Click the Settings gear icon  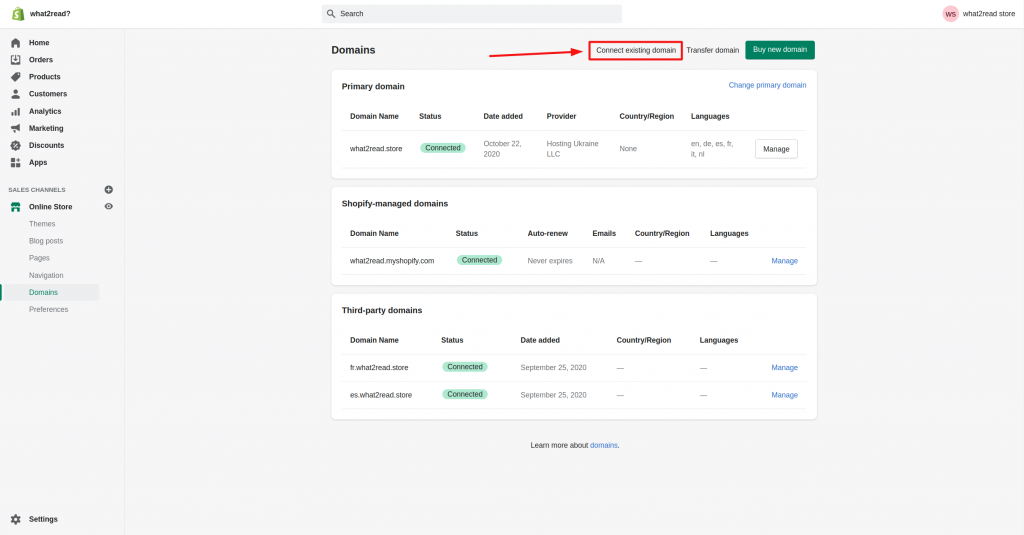click(16, 519)
